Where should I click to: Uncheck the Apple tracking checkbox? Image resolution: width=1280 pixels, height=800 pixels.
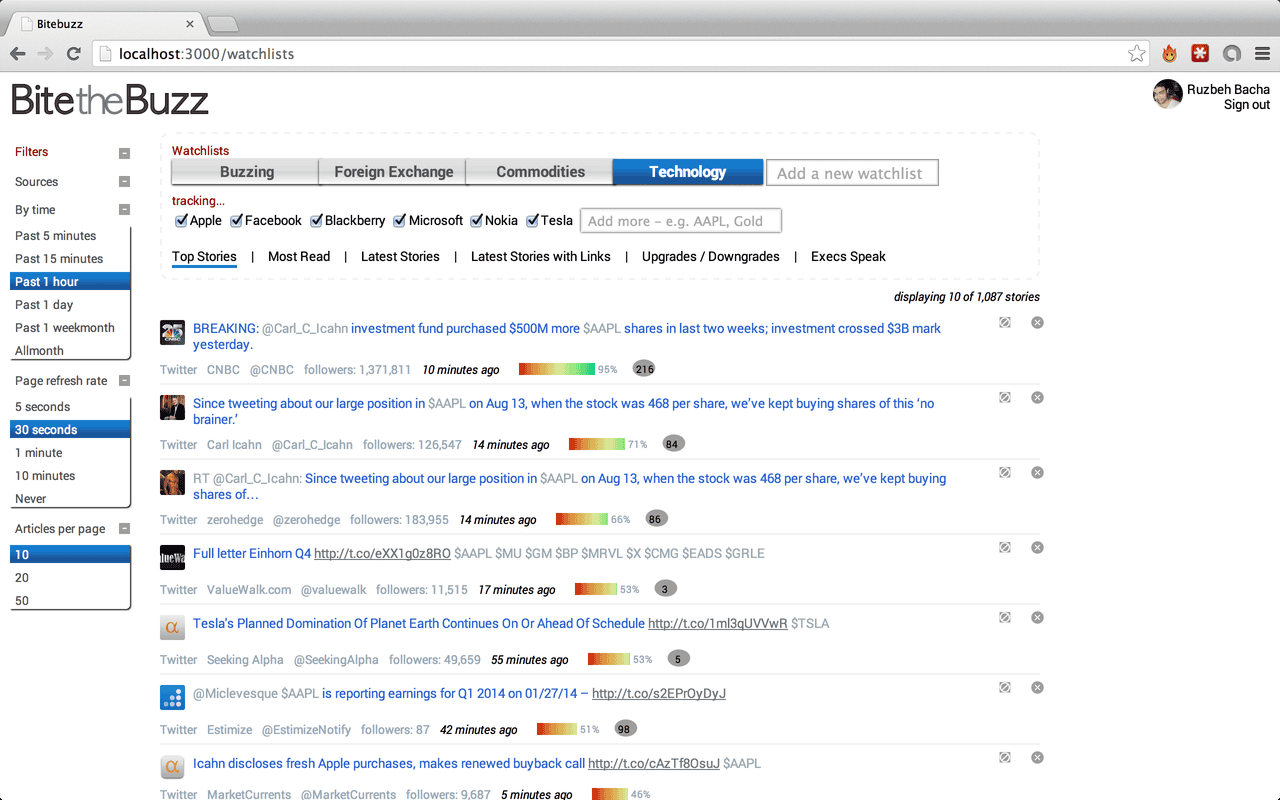click(181, 221)
